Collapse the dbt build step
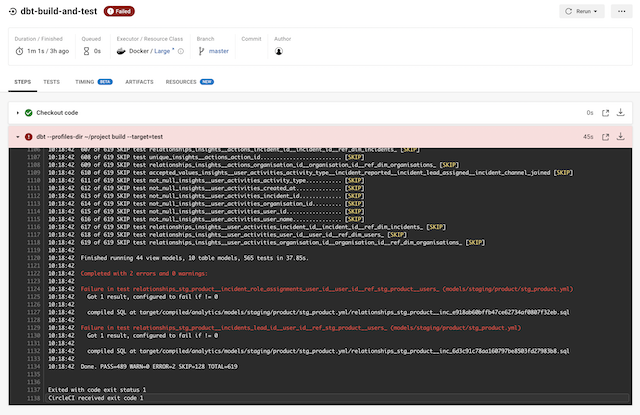 pos(17,136)
